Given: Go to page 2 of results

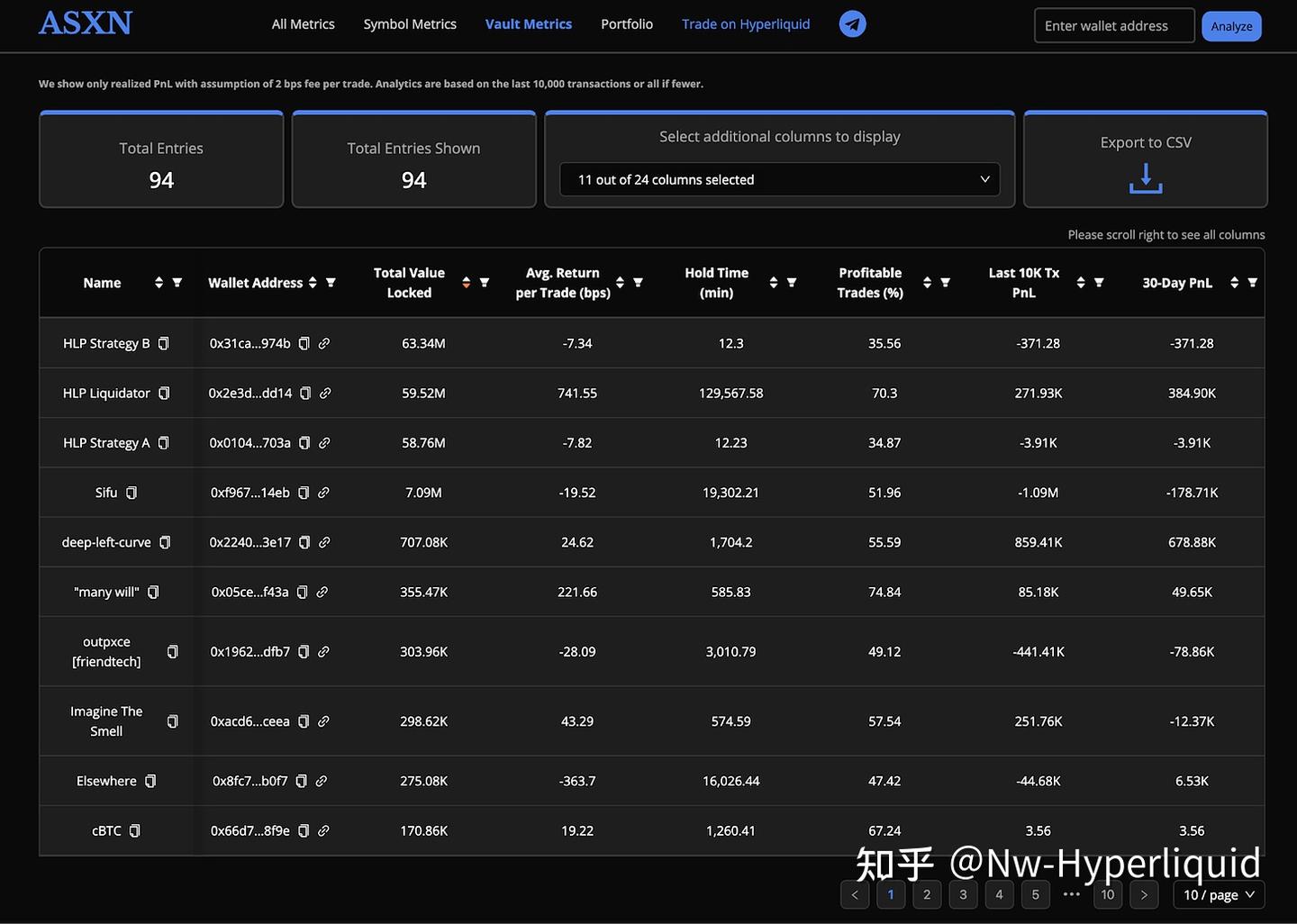Looking at the screenshot, I should (927, 894).
